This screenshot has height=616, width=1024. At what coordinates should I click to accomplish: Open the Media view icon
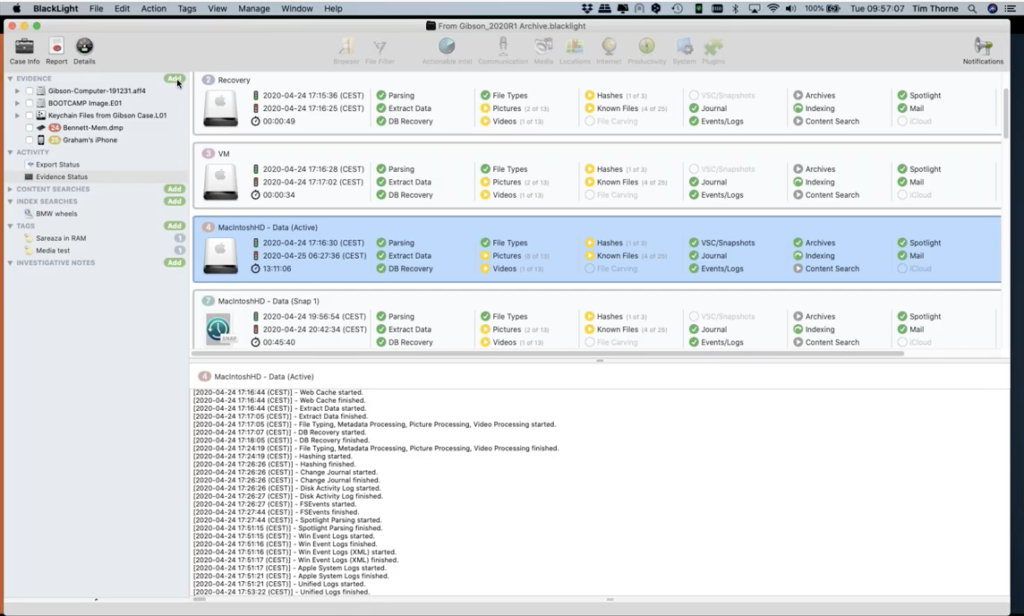(543, 46)
